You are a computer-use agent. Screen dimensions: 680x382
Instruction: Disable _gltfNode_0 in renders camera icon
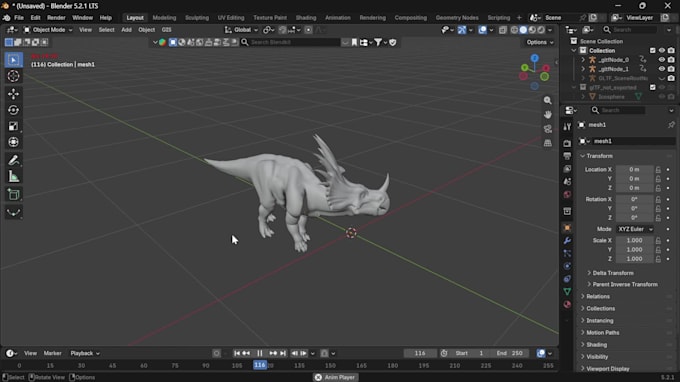671,60
